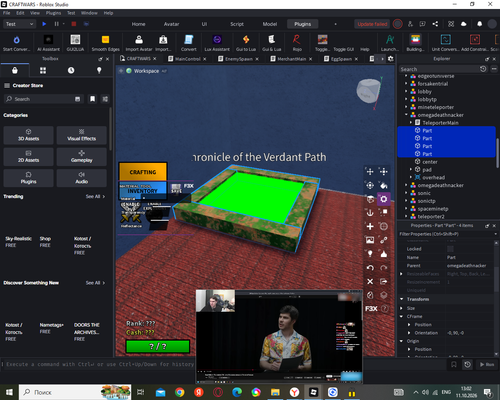Select the F3X Mesh tool
This screenshot has width=500, height=400.
tap(384, 227)
